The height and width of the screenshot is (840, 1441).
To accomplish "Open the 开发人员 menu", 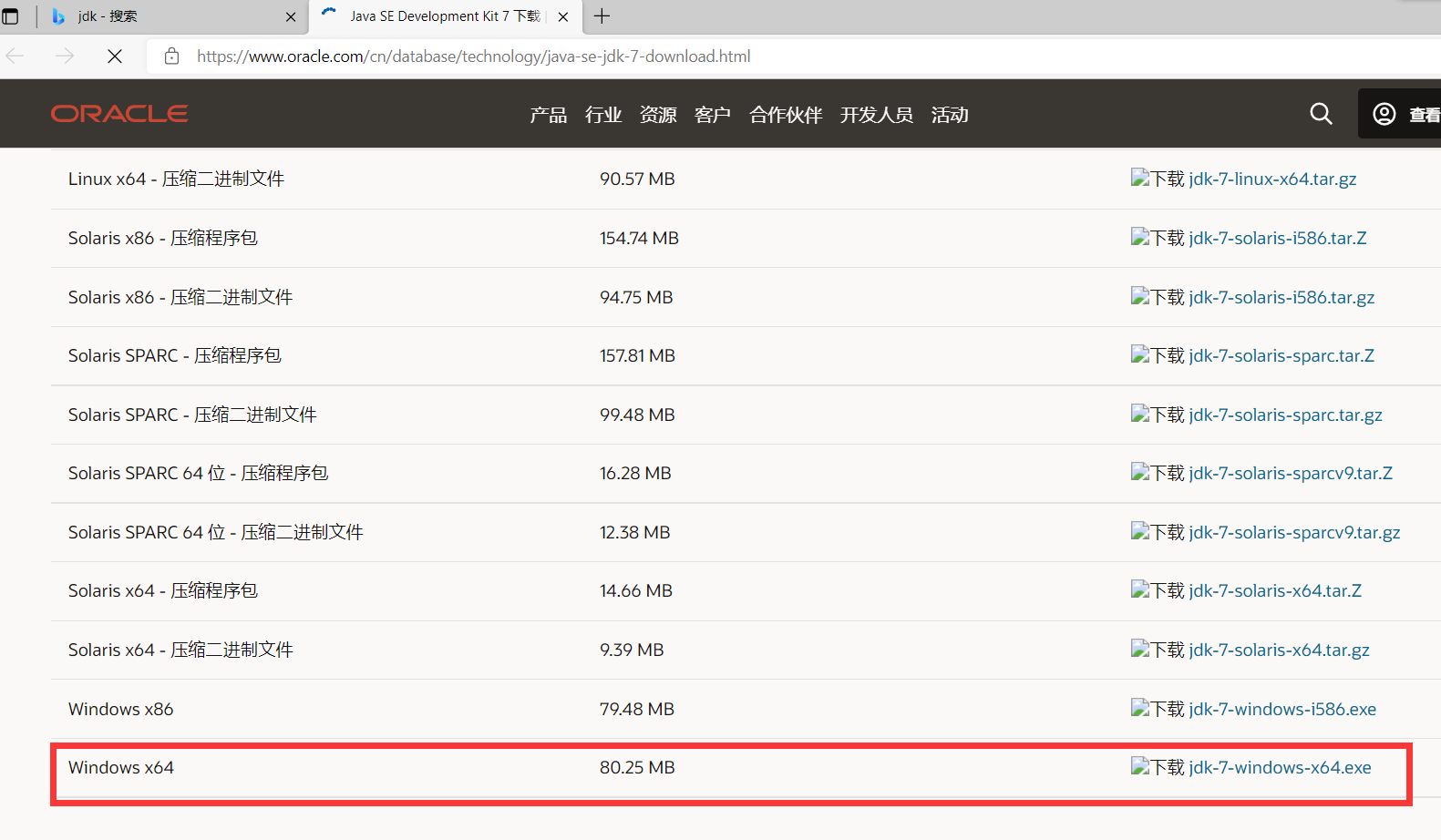I will [877, 115].
